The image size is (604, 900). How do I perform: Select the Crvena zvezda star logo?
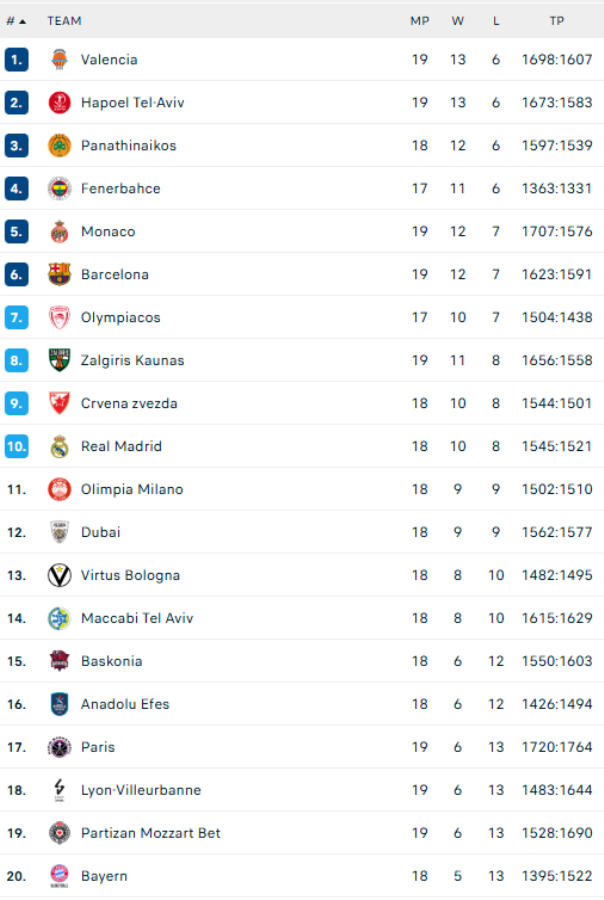60,403
